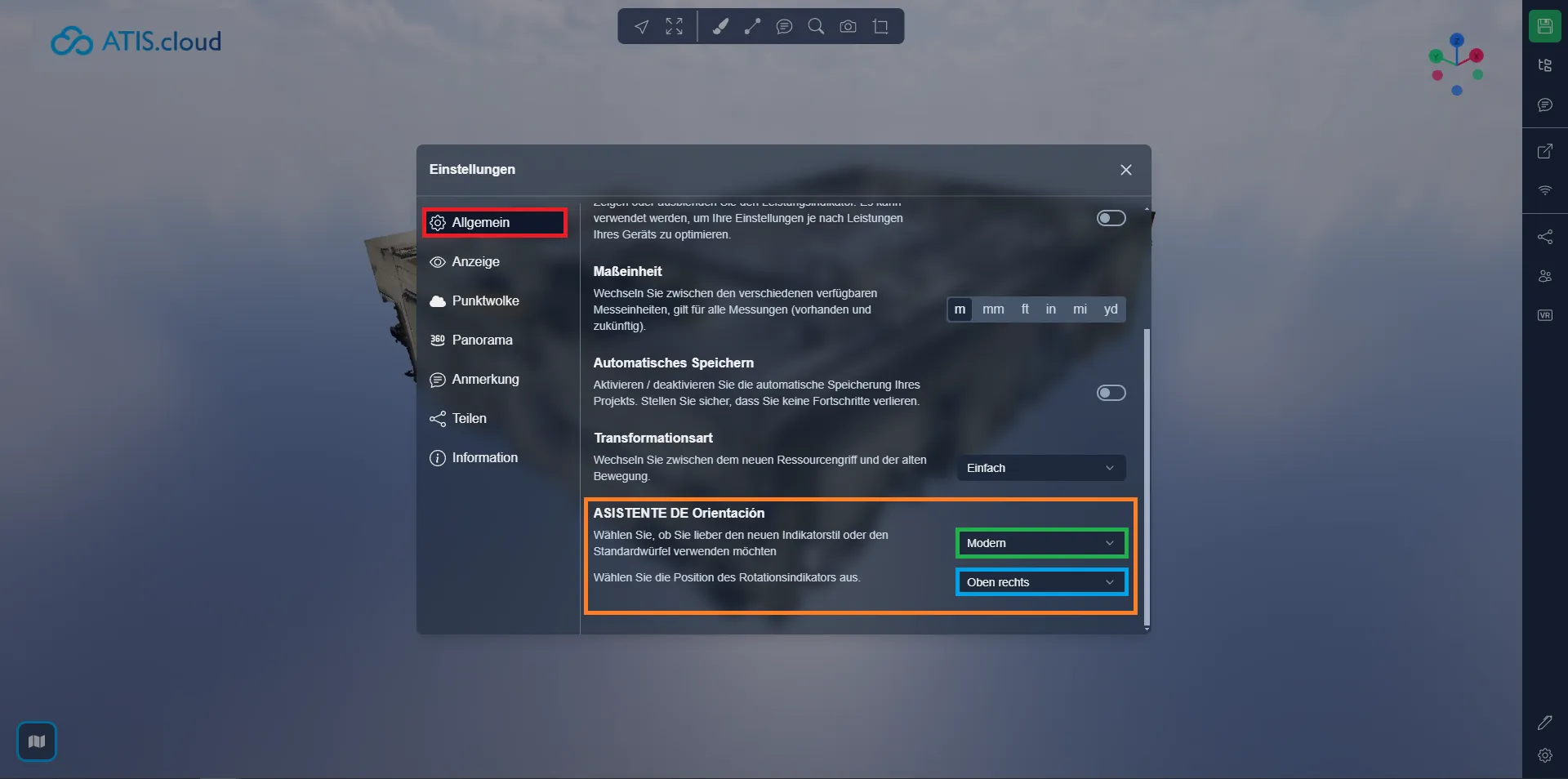Toggle the Automatisches Speichern switch

tap(1111, 393)
